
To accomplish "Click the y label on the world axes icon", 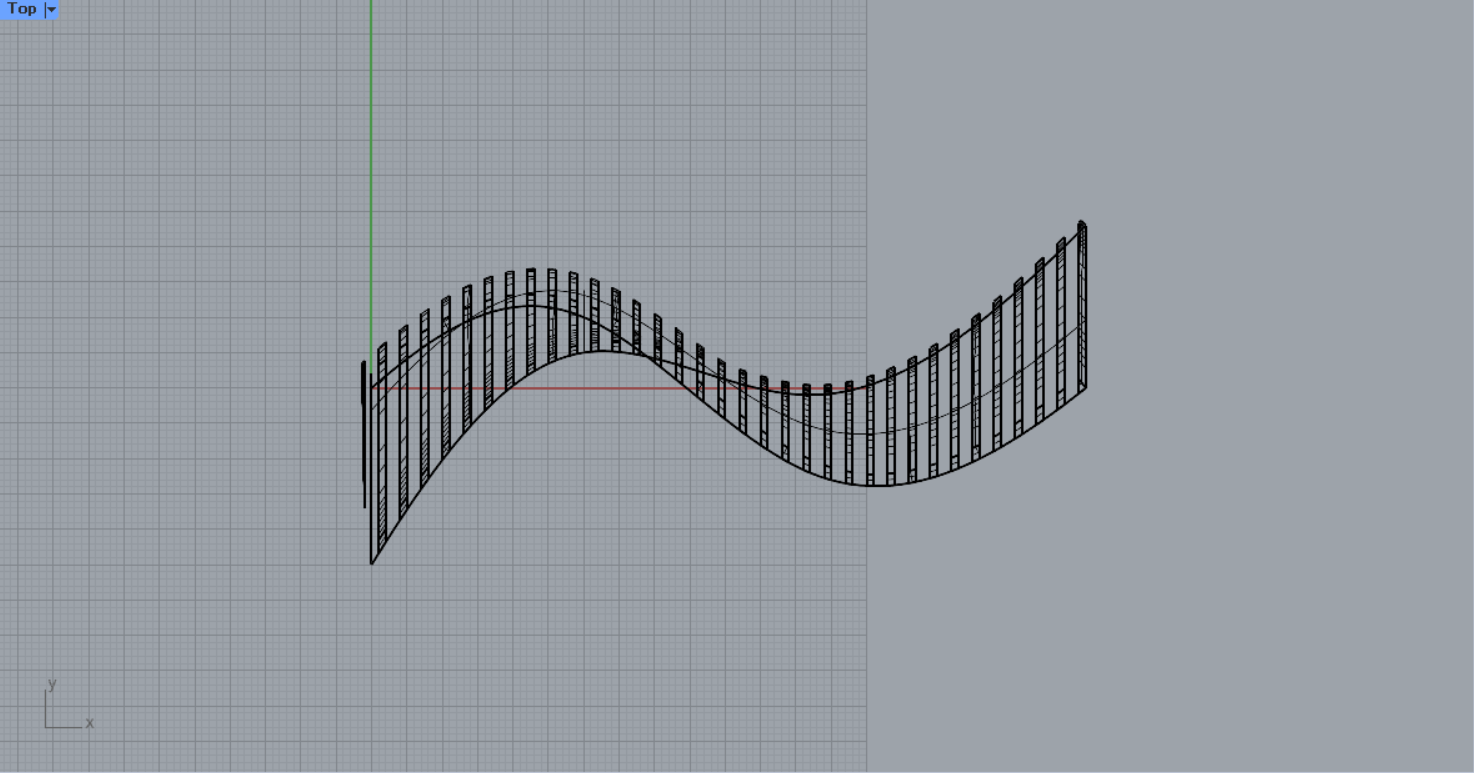I will point(52,684).
